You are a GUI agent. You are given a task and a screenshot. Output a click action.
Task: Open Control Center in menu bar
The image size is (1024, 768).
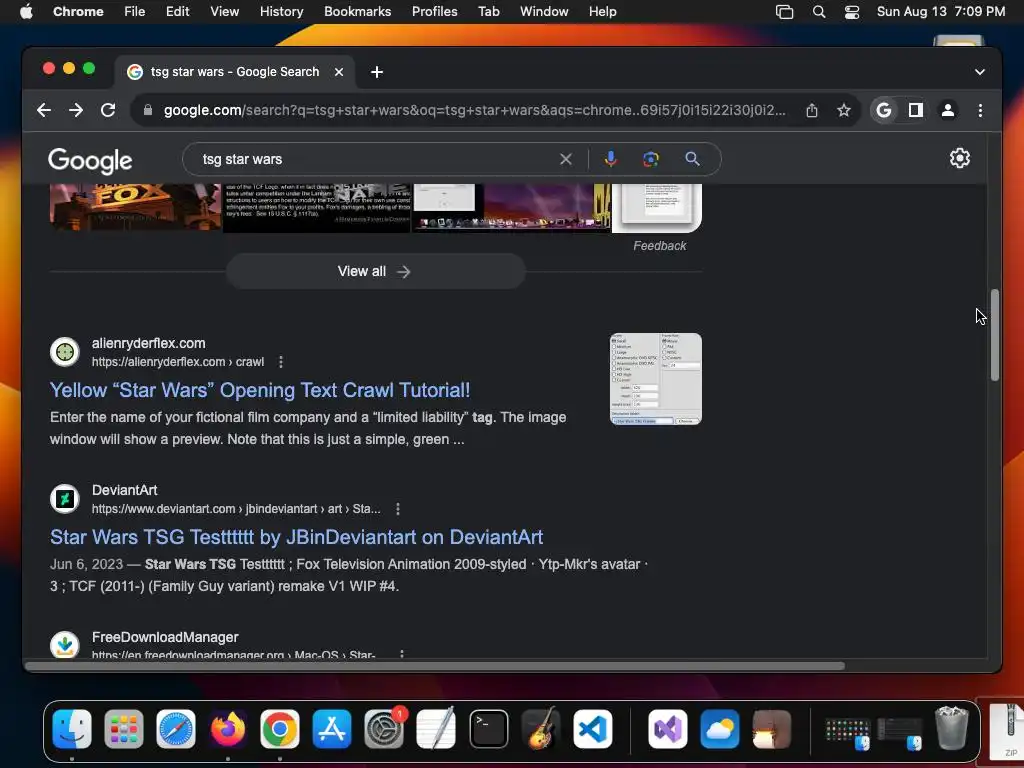click(x=852, y=11)
